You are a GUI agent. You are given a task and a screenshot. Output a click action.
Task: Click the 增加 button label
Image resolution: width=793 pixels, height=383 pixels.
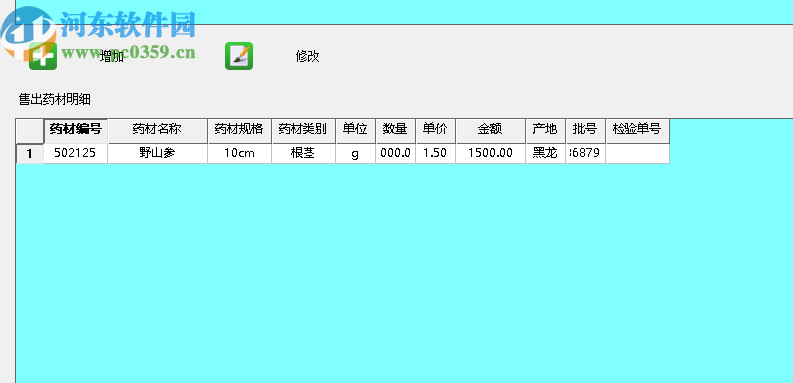[112, 56]
